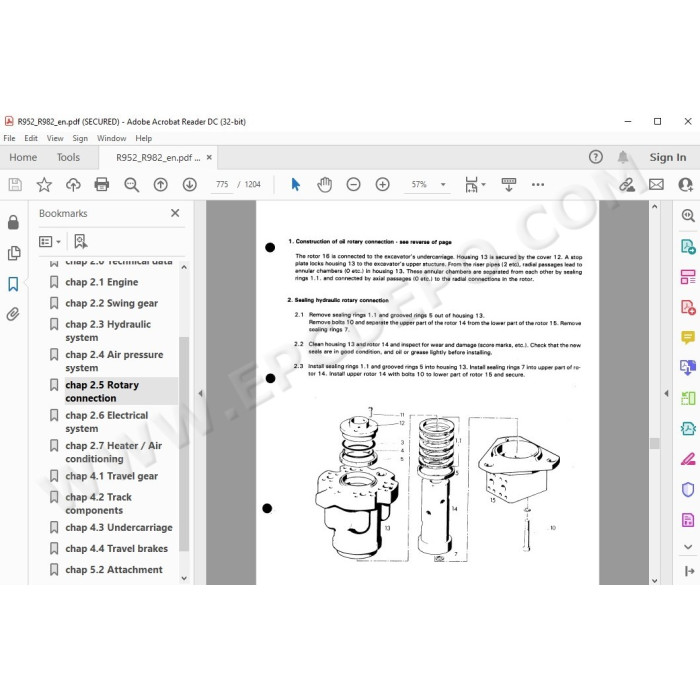Activate the Hand pan tool
700x700 pixels.
pyautogui.click(x=325, y=184)
